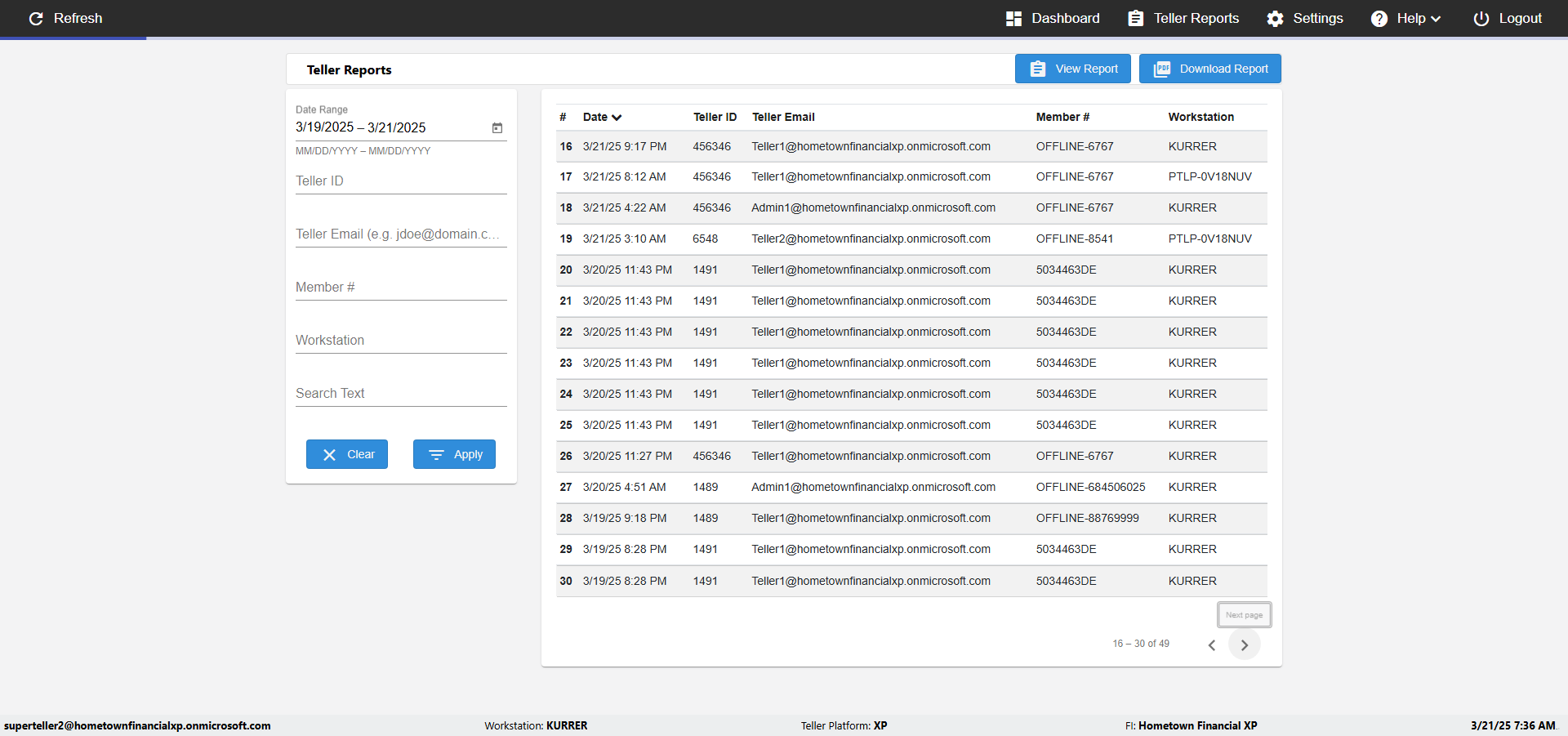Focus the Teller ID filter field
Image resolution: width=1568 pixels, height=736 pixels.
[401, 181]
